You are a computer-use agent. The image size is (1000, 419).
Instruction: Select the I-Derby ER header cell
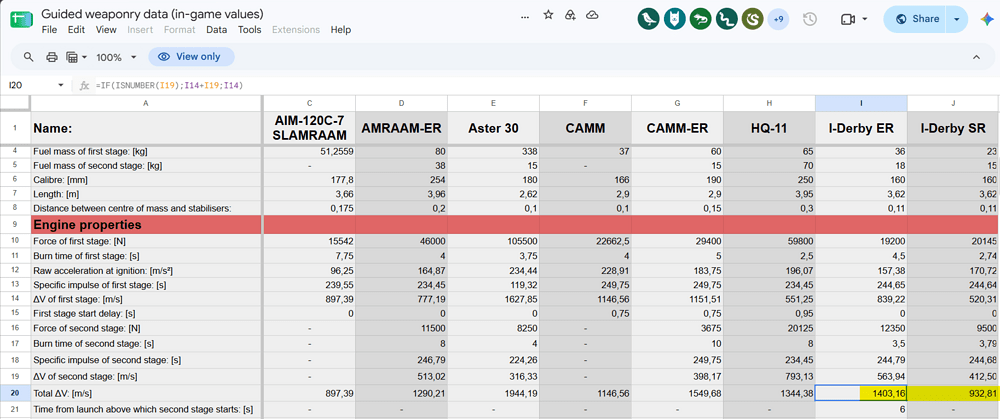point(861,128)
